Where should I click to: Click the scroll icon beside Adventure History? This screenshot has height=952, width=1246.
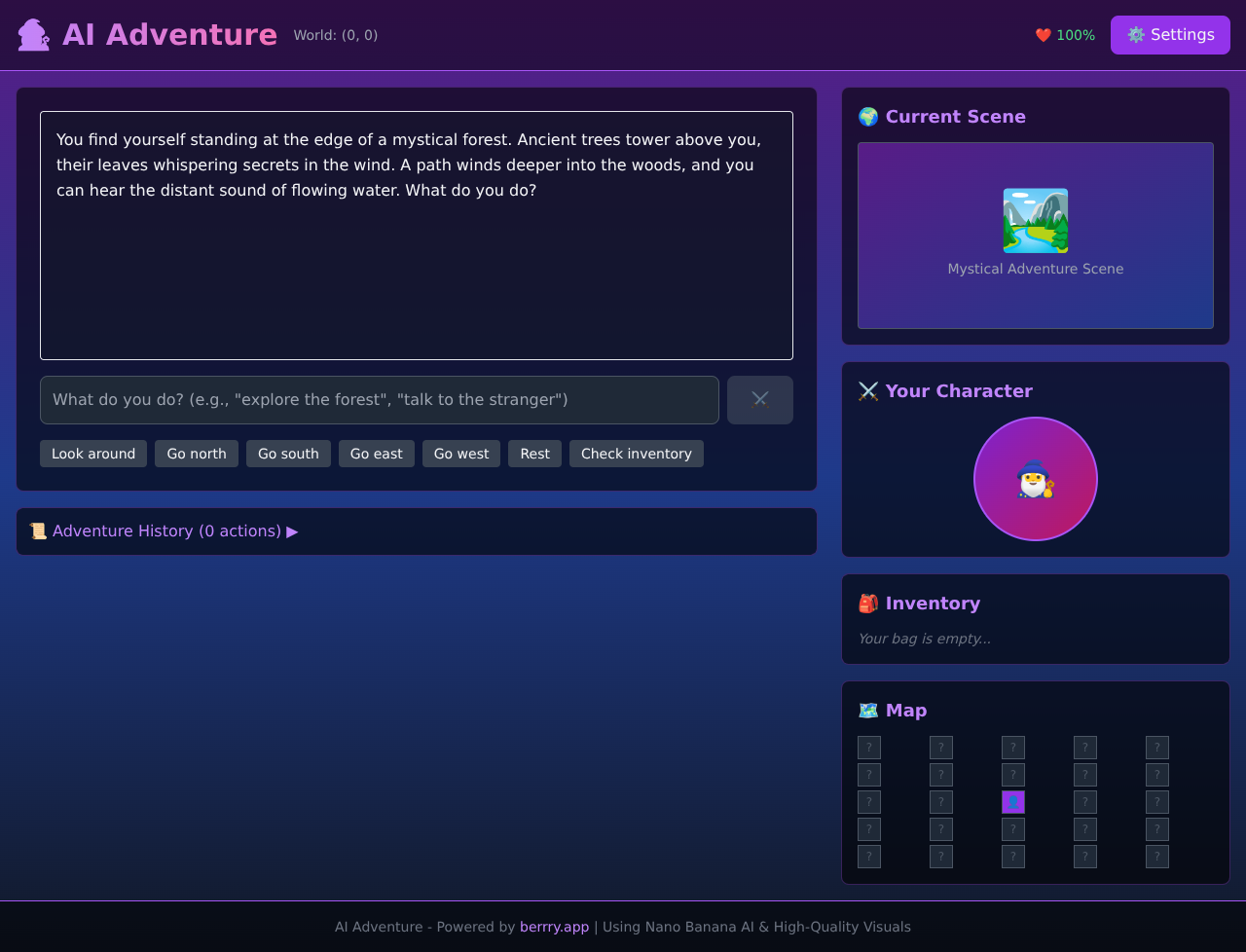[x=38, y=531]
